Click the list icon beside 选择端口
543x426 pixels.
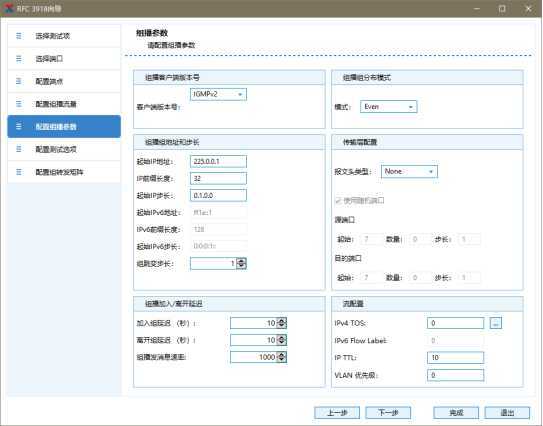(19, 59)
